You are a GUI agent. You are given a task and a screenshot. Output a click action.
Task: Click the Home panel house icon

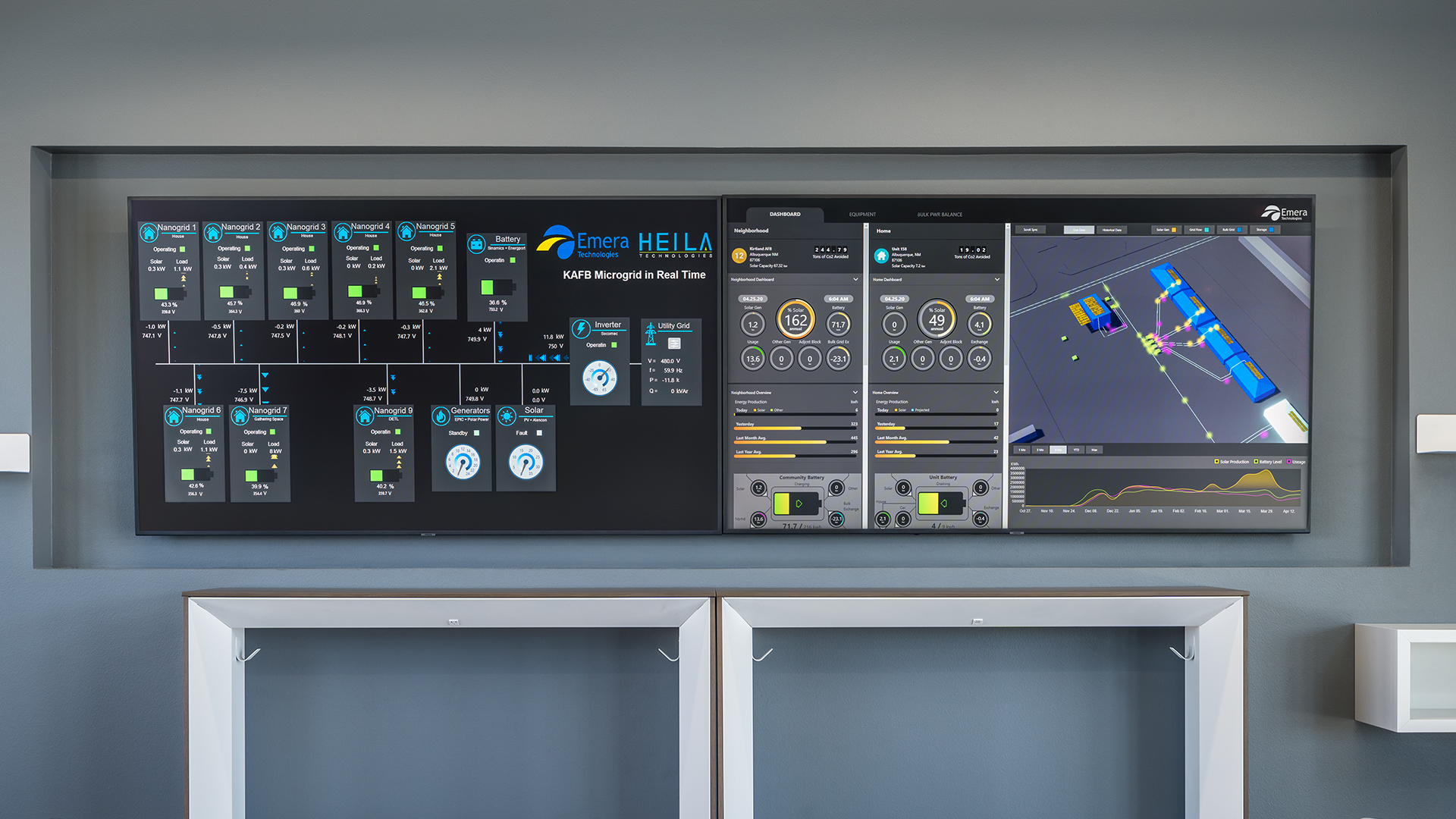click(x=881, y=256)
